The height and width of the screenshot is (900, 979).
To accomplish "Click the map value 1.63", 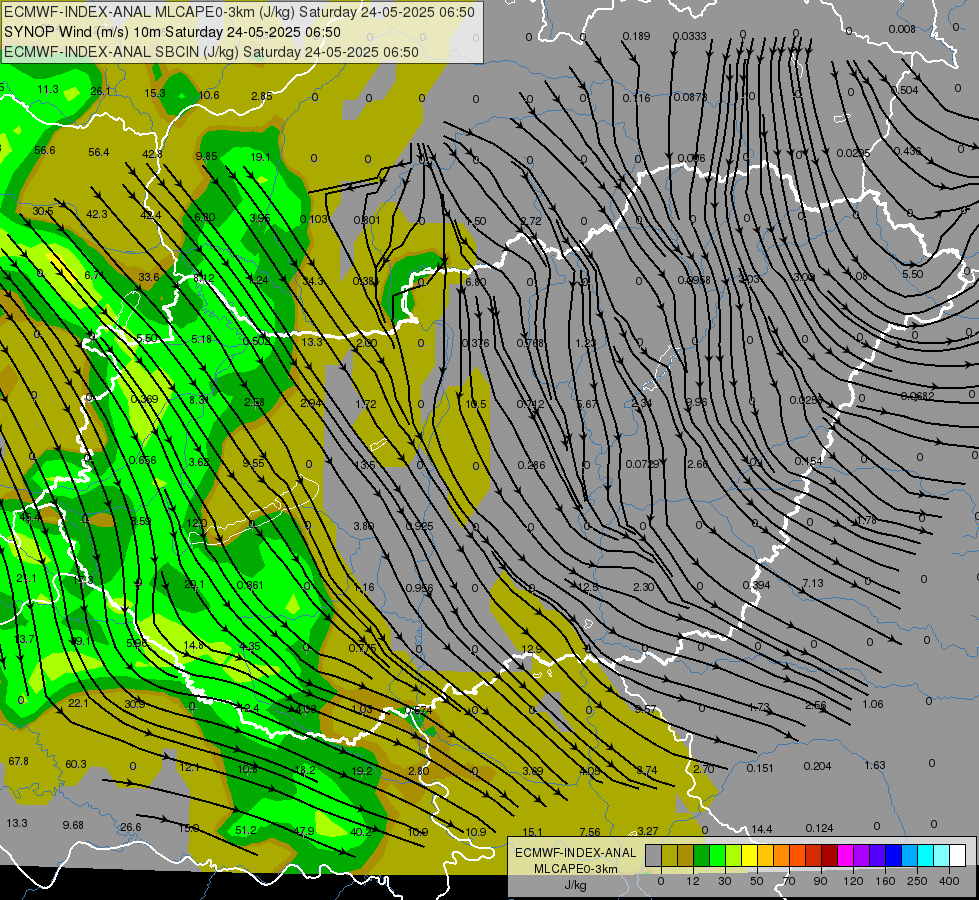I will [875, 765].
